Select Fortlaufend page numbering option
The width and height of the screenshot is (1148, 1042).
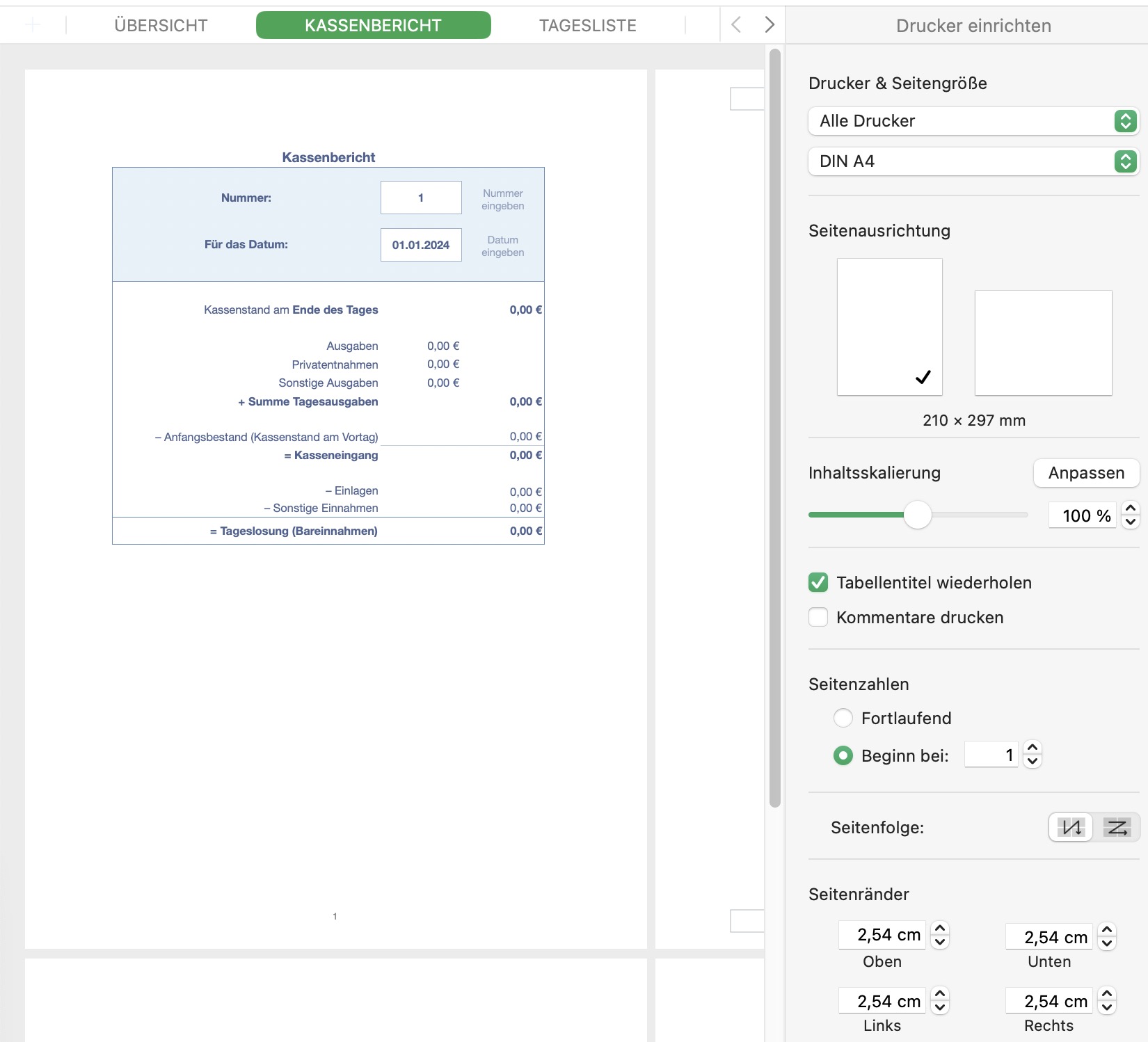tap(843, 718)
